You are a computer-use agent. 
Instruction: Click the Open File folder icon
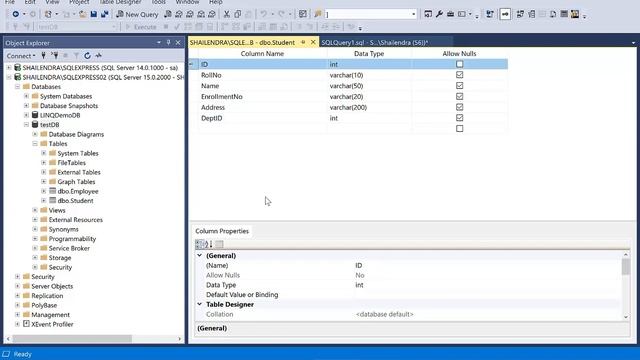pos(82,14)
